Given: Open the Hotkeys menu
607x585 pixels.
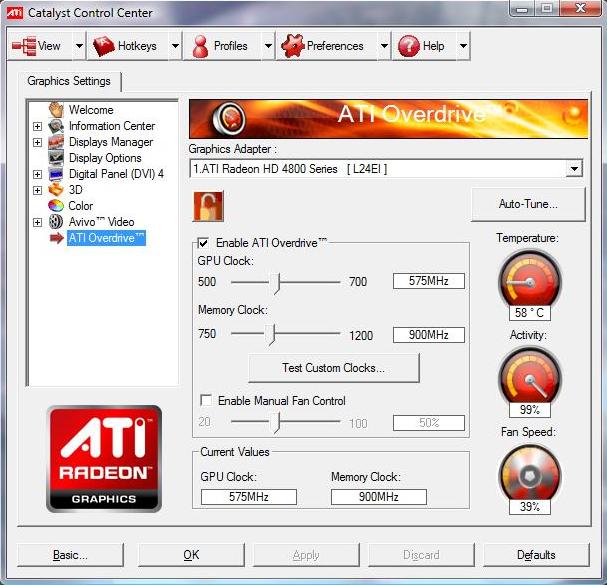Looking at the screenshot, I should tap(128, 46).
